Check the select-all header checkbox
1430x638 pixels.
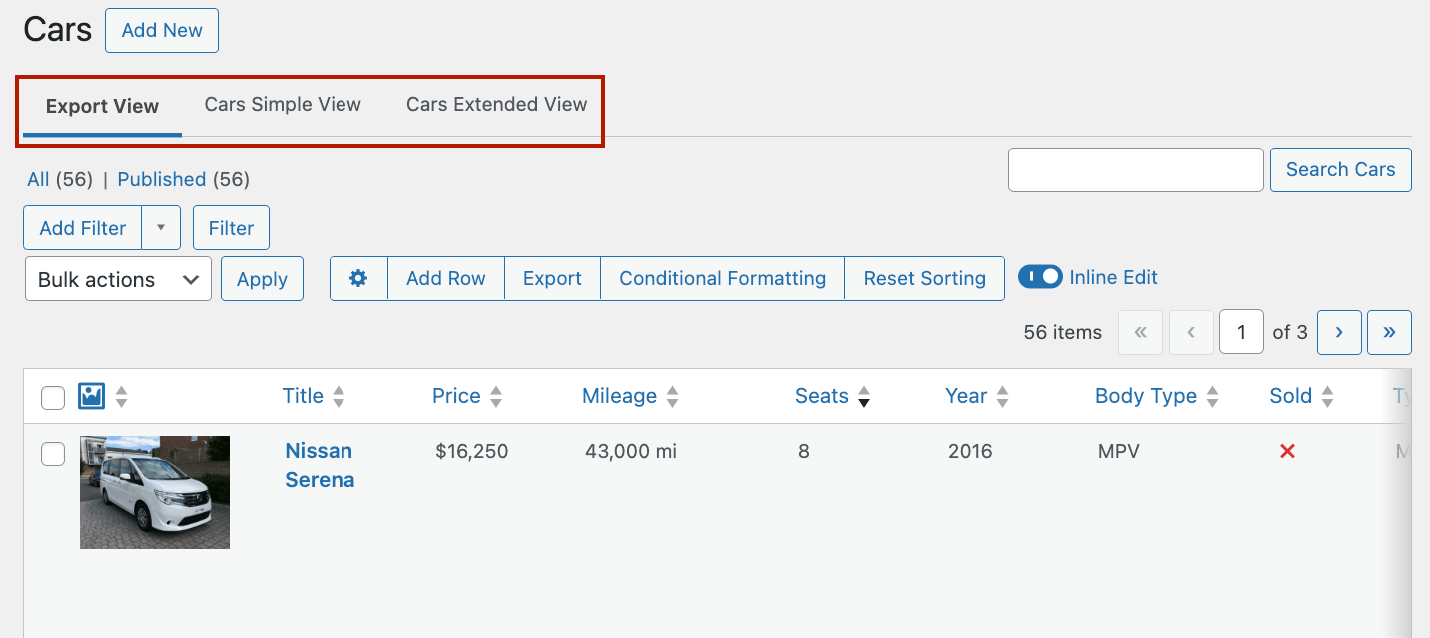pos(53,398)
